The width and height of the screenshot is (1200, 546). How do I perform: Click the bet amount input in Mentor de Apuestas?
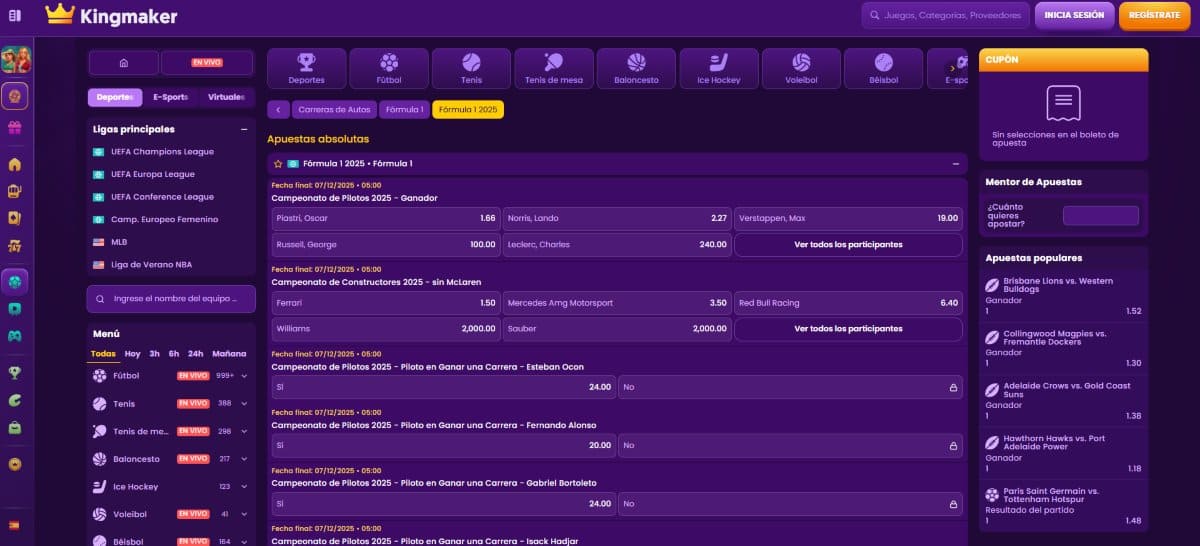point(1100,215)
